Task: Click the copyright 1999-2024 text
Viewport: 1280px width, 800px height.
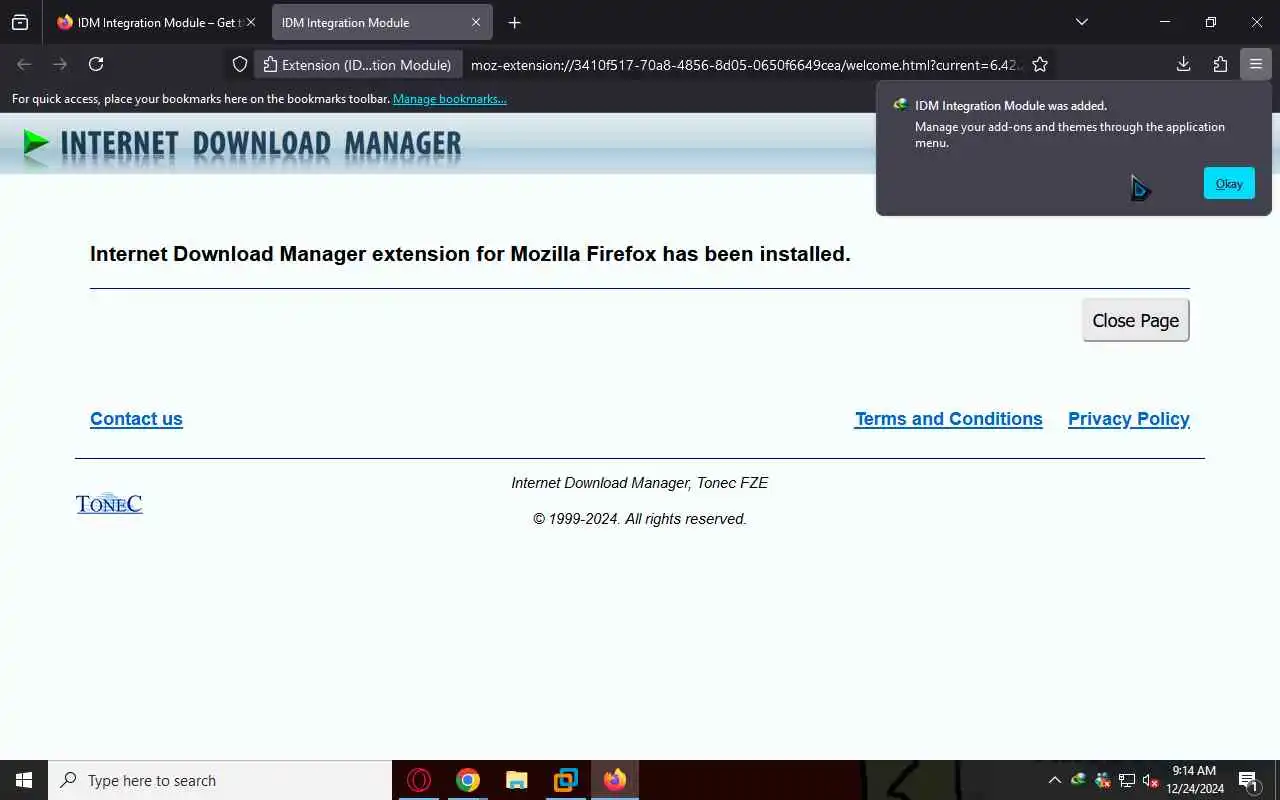Action: click(x=640, y=519)
